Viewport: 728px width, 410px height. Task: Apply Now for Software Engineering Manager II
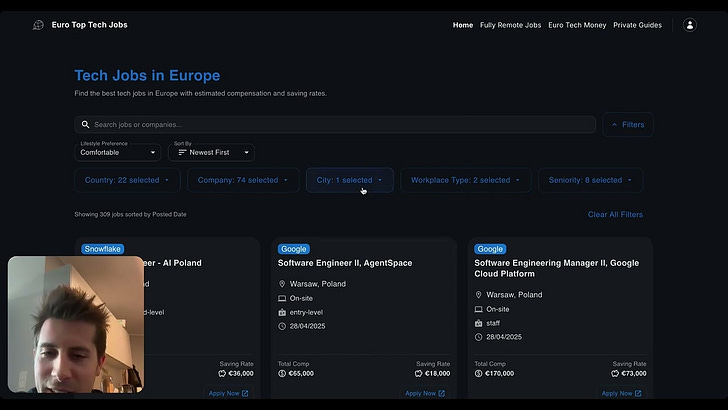click(621, 393)
